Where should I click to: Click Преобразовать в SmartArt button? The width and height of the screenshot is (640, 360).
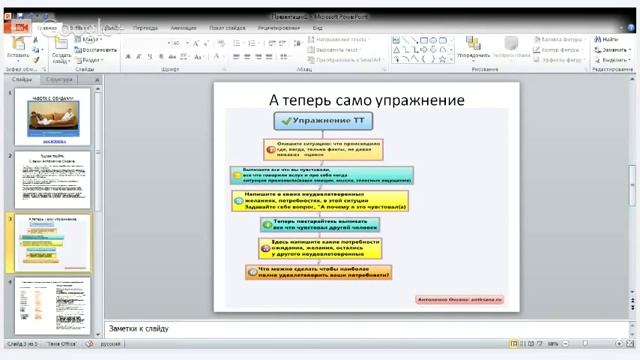[346, 60]
